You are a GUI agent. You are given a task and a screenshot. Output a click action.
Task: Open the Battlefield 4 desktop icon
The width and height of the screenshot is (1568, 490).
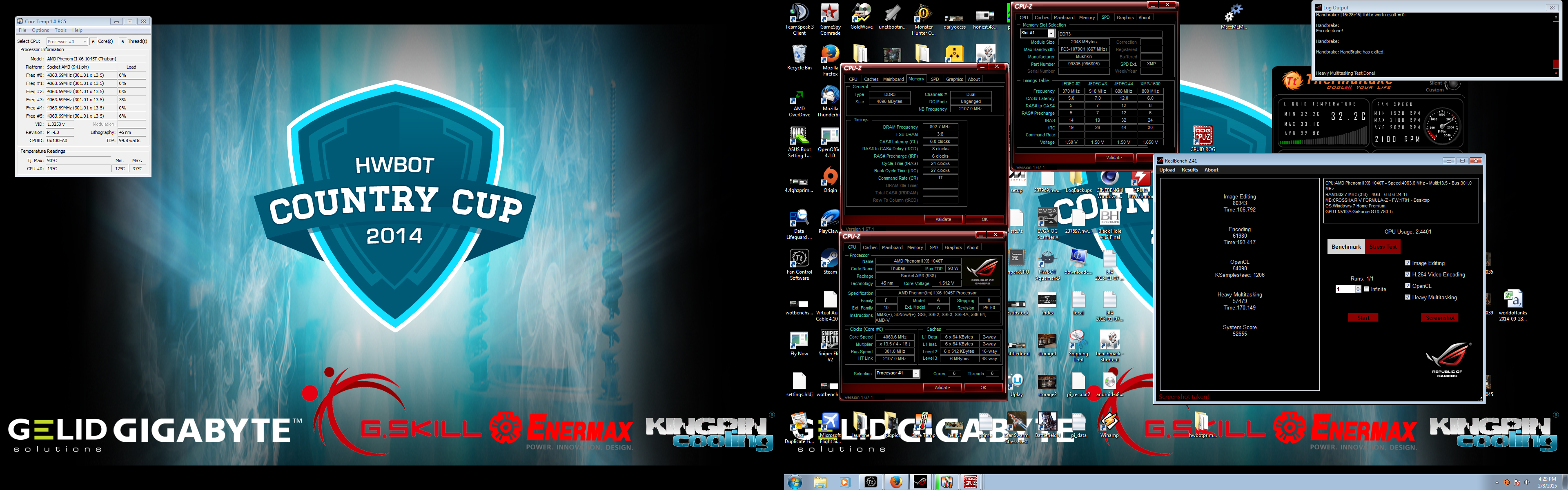point(1047,424)
